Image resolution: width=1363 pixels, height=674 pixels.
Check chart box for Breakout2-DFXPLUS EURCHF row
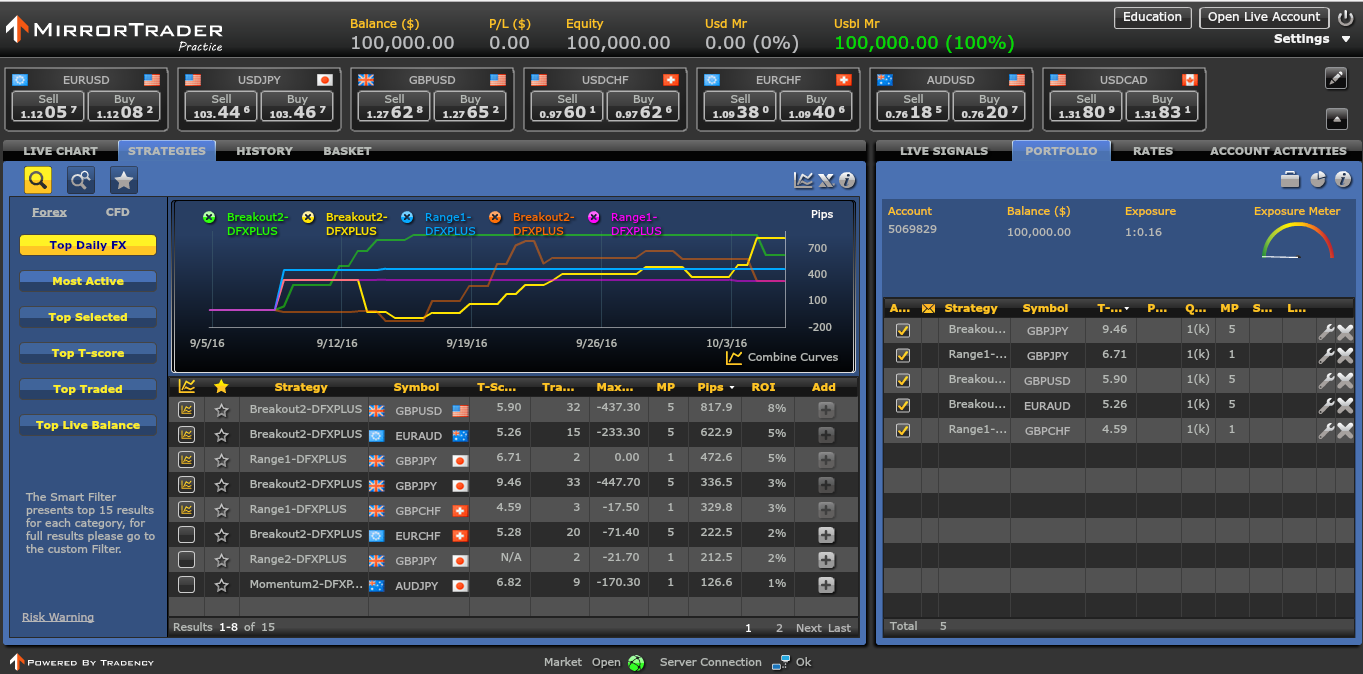(x=186, y=534)
